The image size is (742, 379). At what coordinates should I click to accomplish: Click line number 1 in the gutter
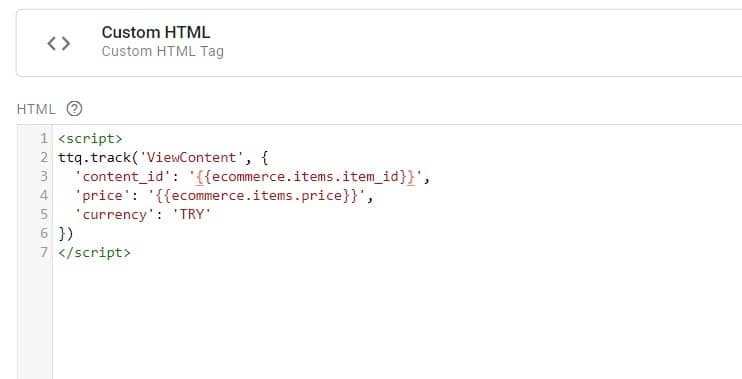pos(44,139)
